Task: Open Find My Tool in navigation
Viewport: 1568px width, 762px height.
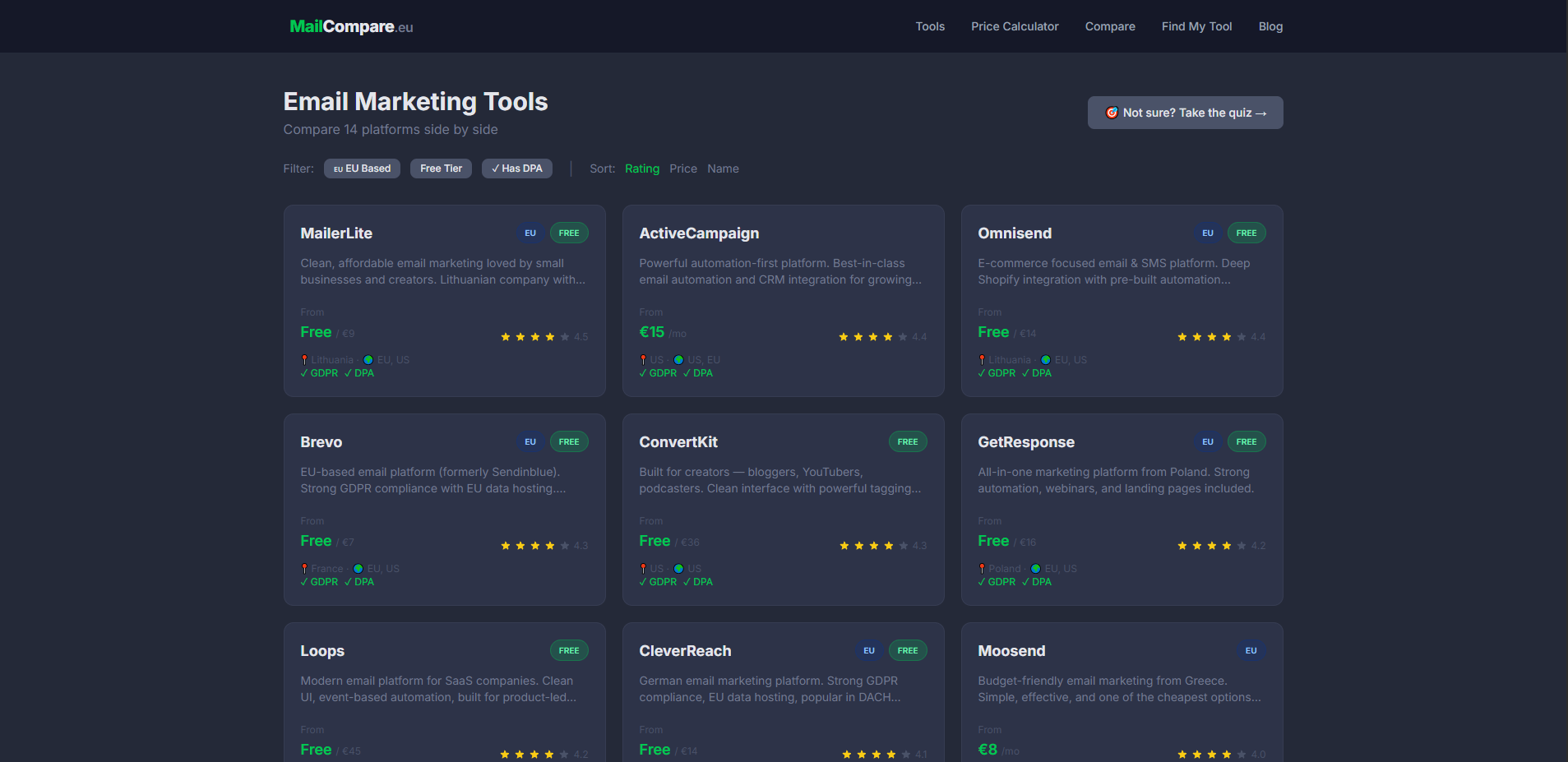Action: coord(1196,26)
